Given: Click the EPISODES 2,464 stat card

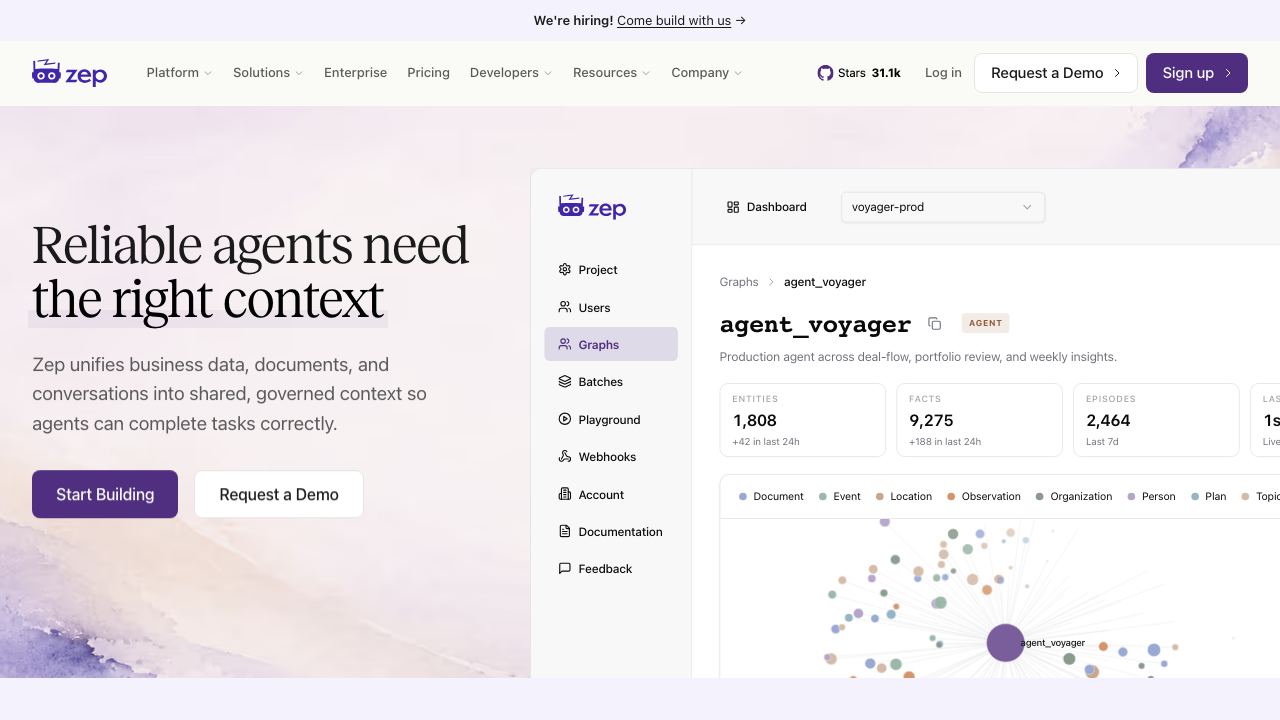Looking at the screenshot, I should (1157, 420).
